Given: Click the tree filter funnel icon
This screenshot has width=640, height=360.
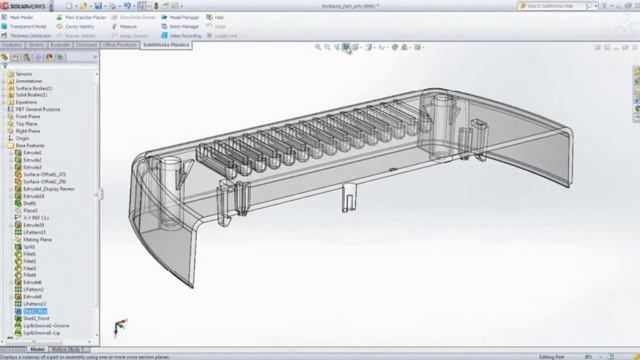Looking at the screenshot, I should pyautogui.click(x=5, y=66).
